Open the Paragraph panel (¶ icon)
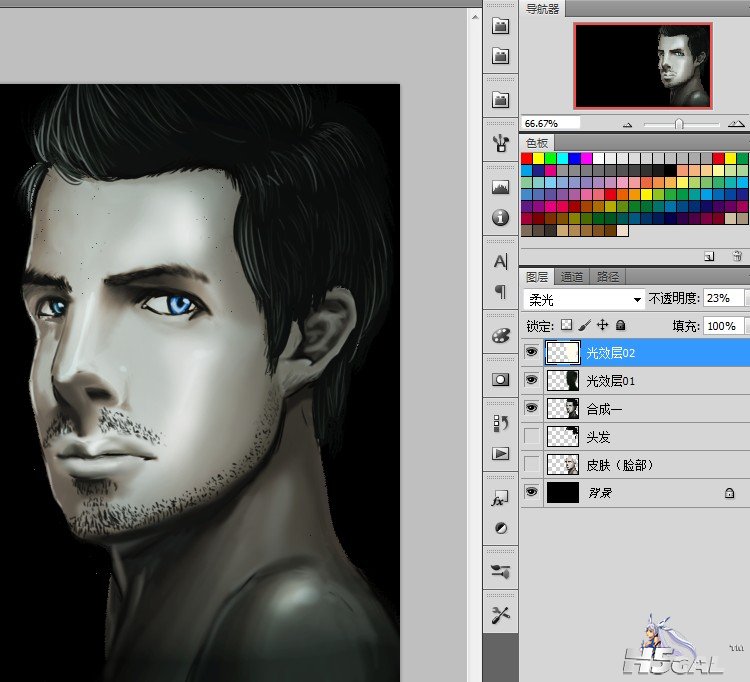 click(500, 291)
